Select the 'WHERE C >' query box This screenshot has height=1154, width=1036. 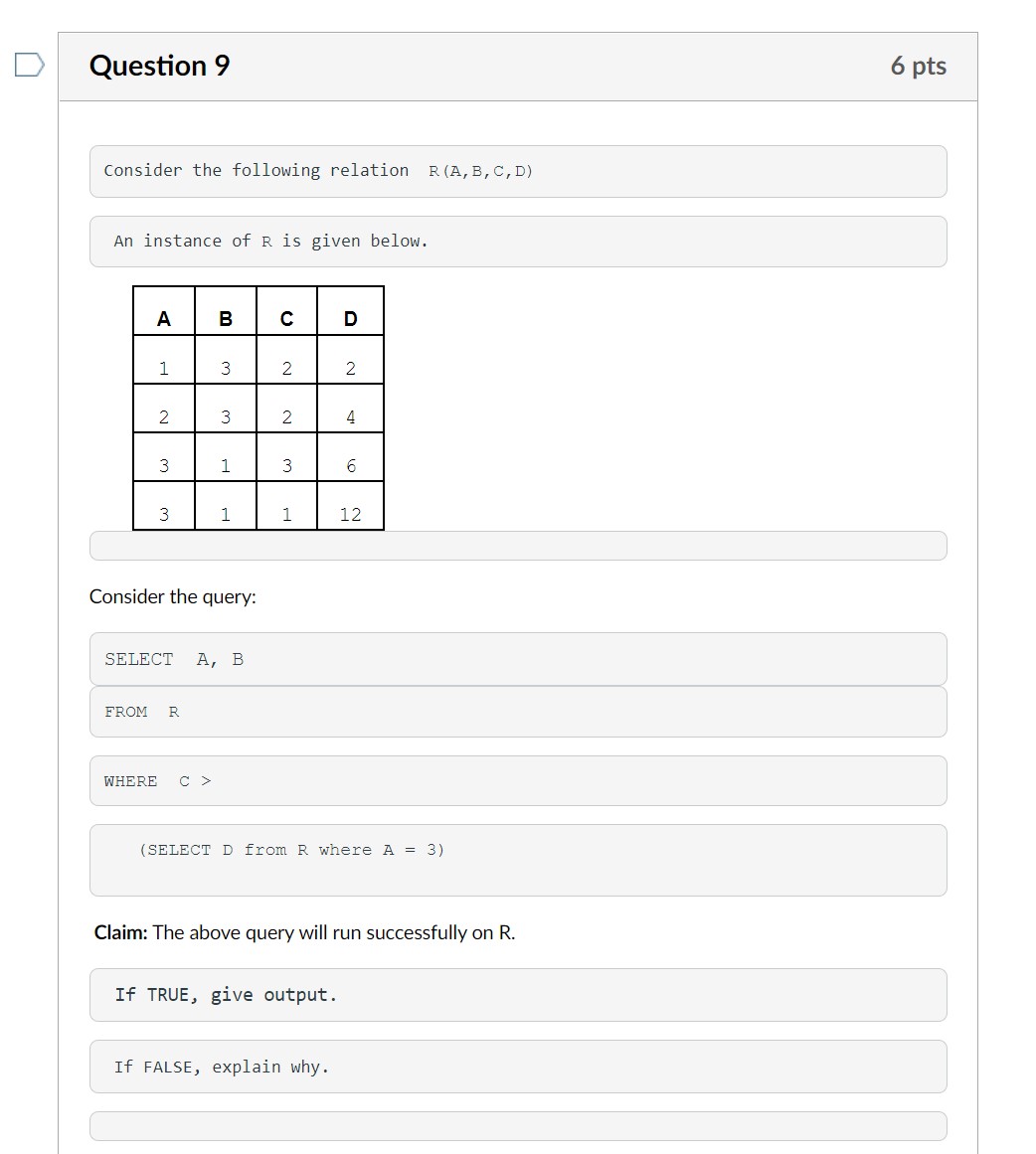(x=517, y=781)
